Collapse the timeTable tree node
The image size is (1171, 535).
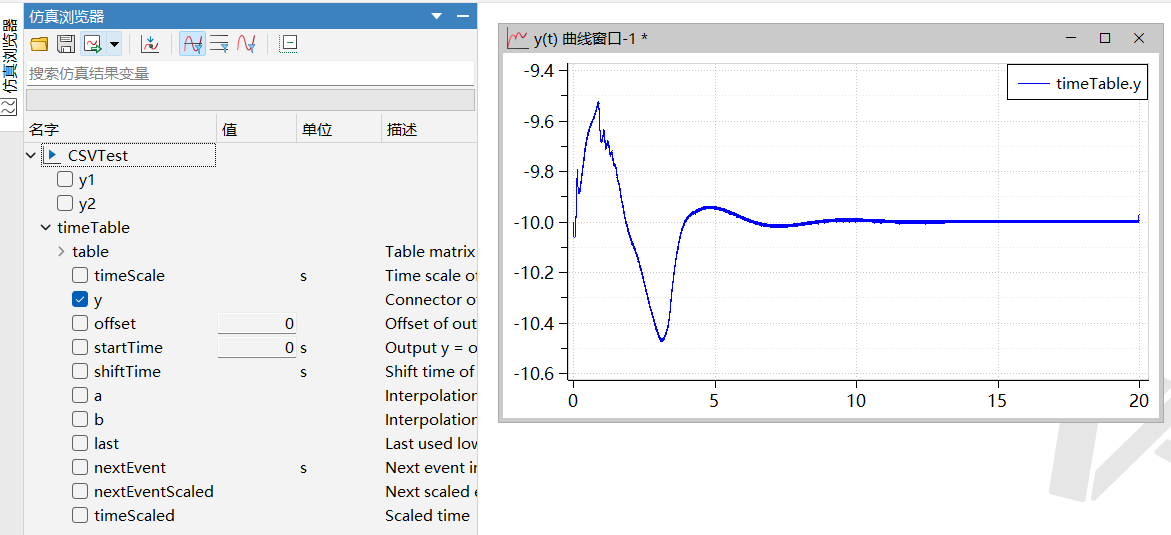(46, 228)
